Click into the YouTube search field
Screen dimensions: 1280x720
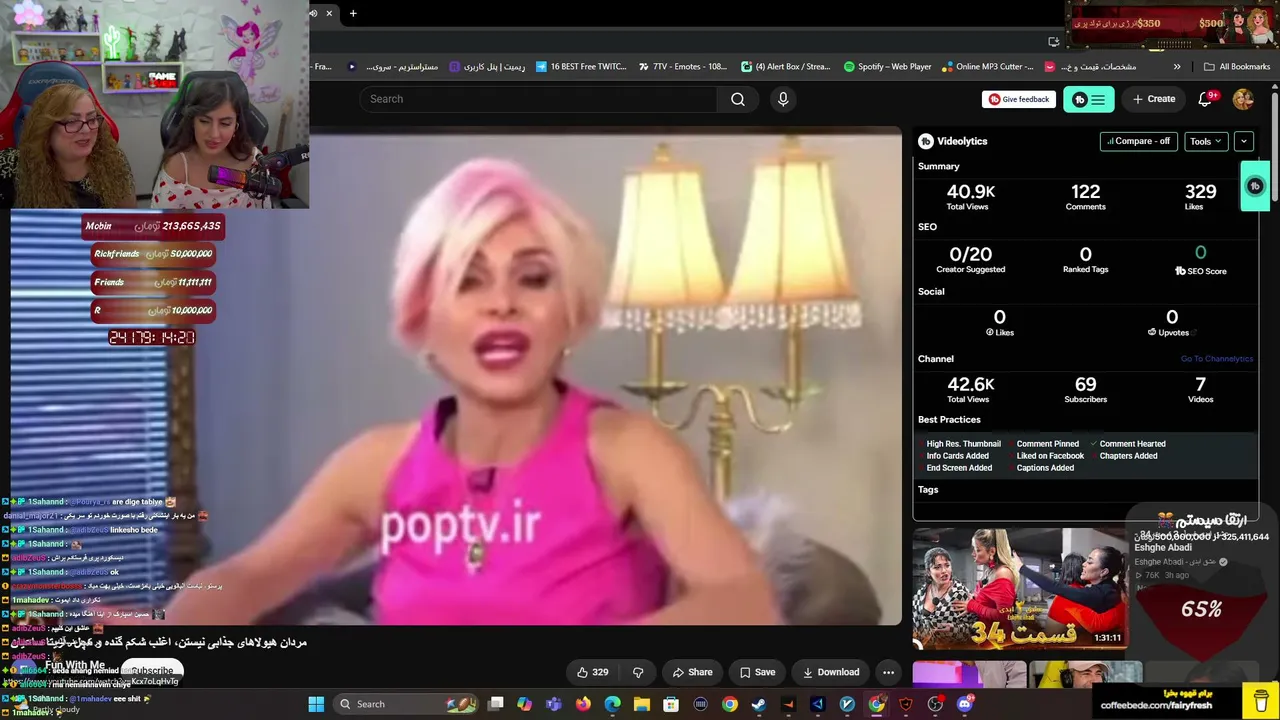pyautogui.click(x=538, y=99)
